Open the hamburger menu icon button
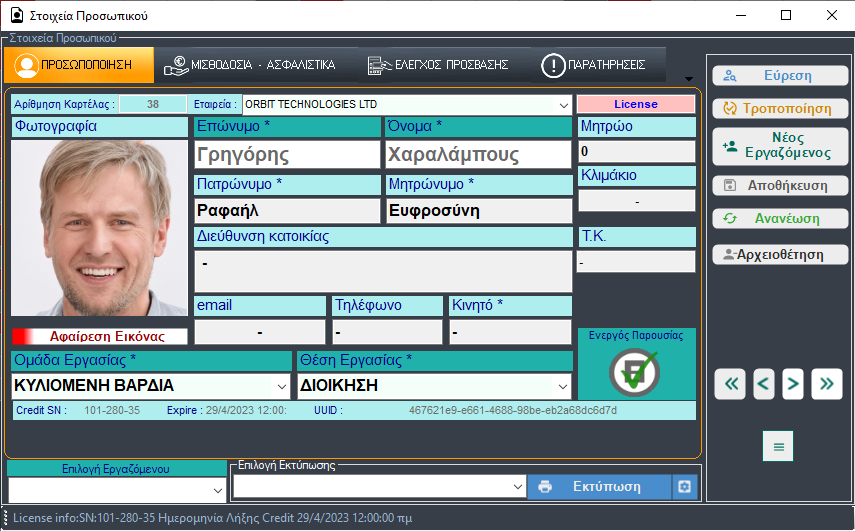Screen dimensions: 855x531 [778, 445]
